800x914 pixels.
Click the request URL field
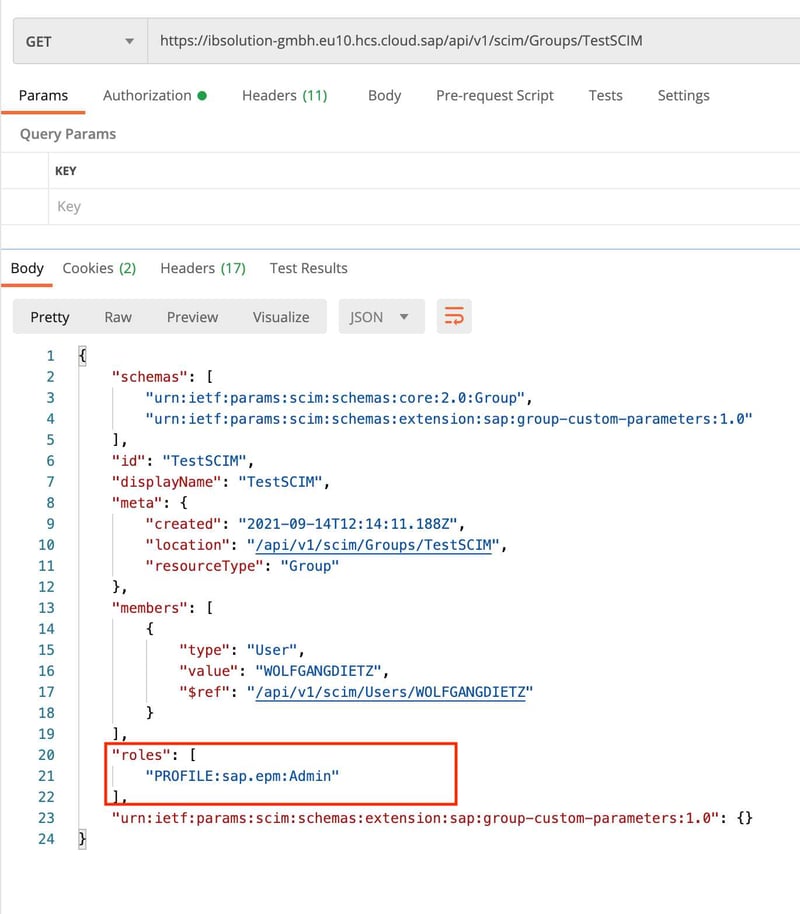[470, 41]
